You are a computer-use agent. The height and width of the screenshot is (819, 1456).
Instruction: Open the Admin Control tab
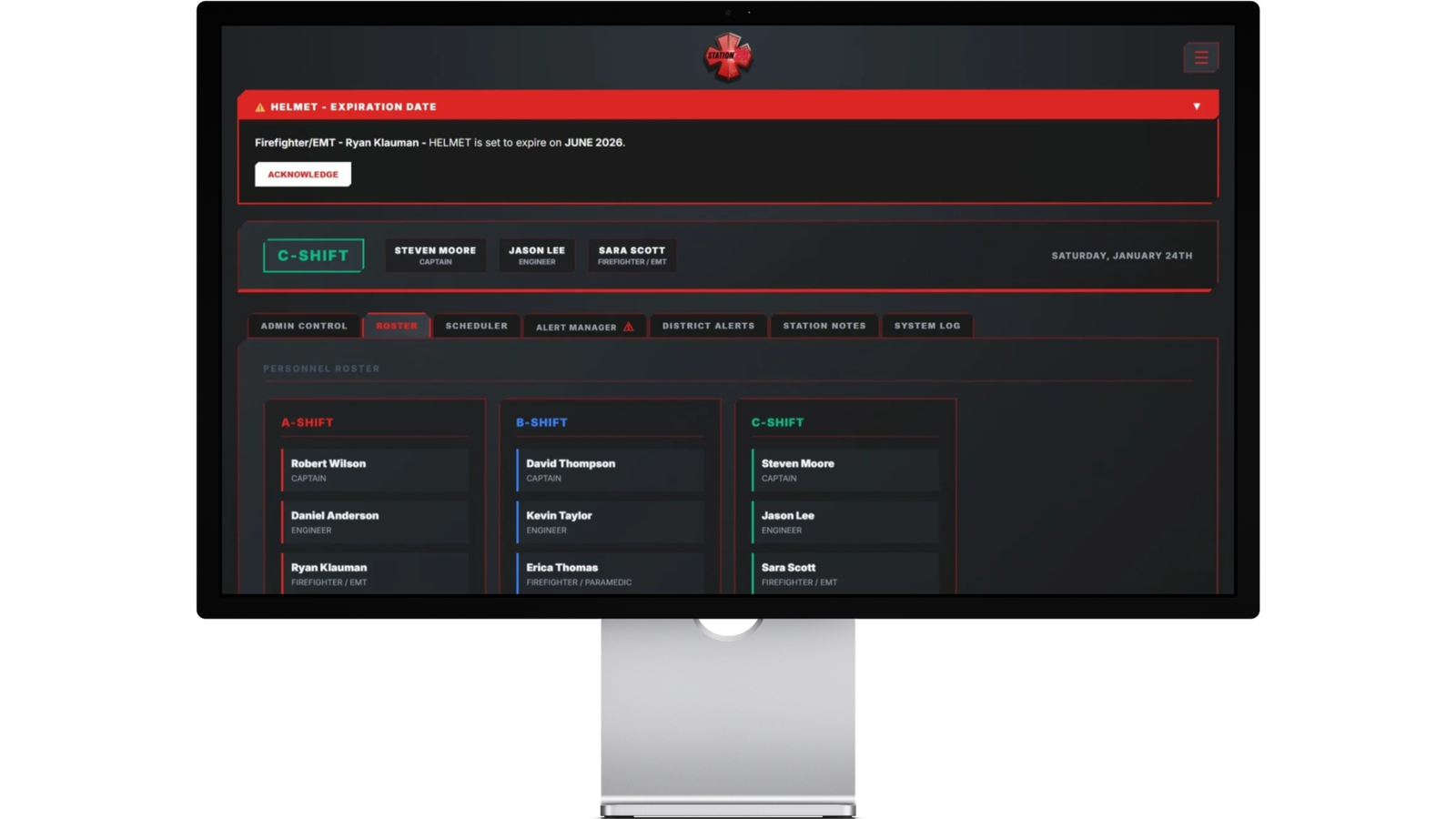tap(304, 326)
